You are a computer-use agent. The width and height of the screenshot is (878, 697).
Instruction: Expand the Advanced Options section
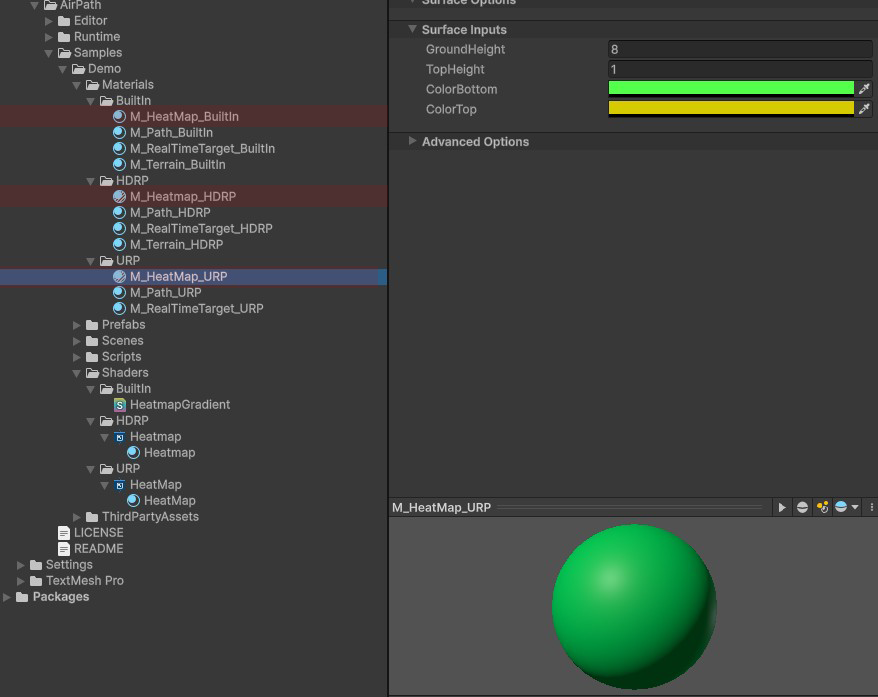point(412,141)
